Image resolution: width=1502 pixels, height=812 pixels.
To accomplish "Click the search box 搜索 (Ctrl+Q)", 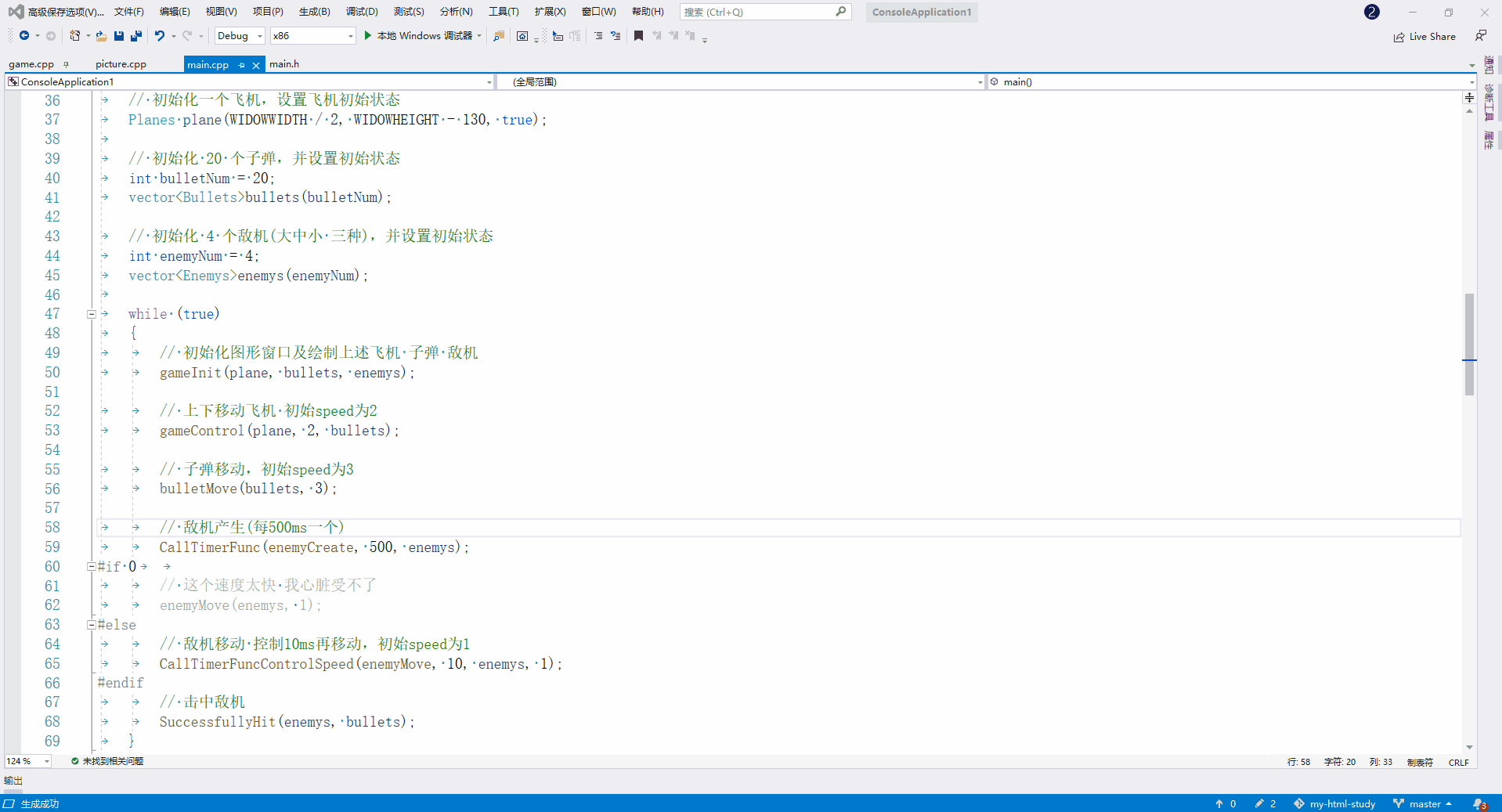I will pos(765,12).
